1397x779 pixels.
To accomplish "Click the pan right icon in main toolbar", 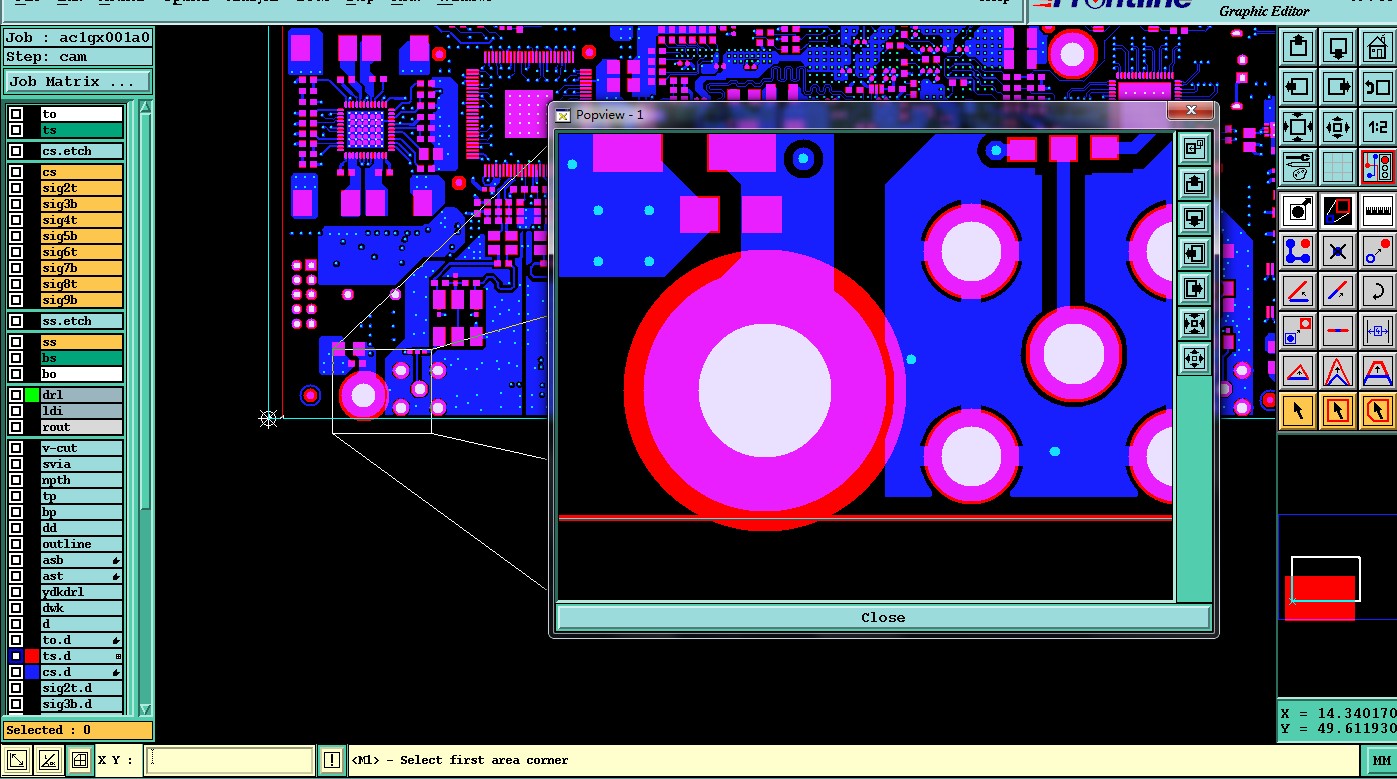I will coord(1338,87).
